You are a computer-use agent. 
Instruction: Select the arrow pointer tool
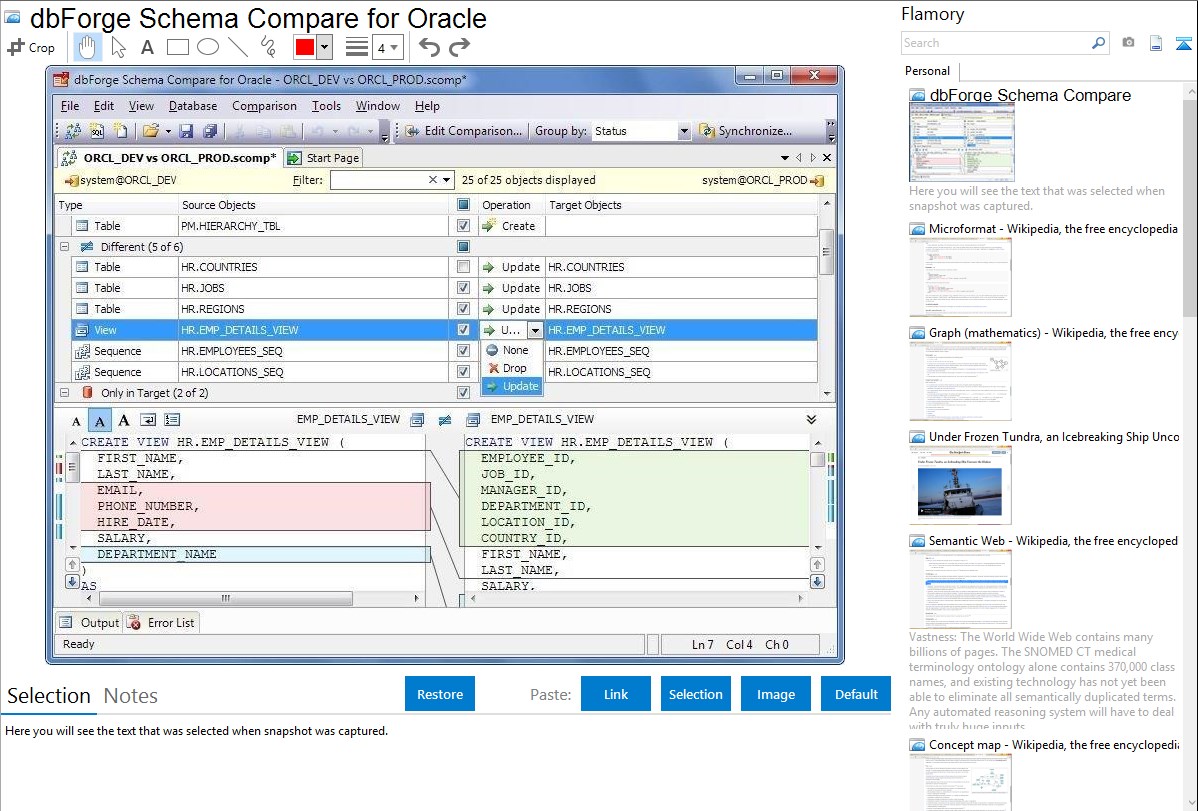tap(118, 47)
